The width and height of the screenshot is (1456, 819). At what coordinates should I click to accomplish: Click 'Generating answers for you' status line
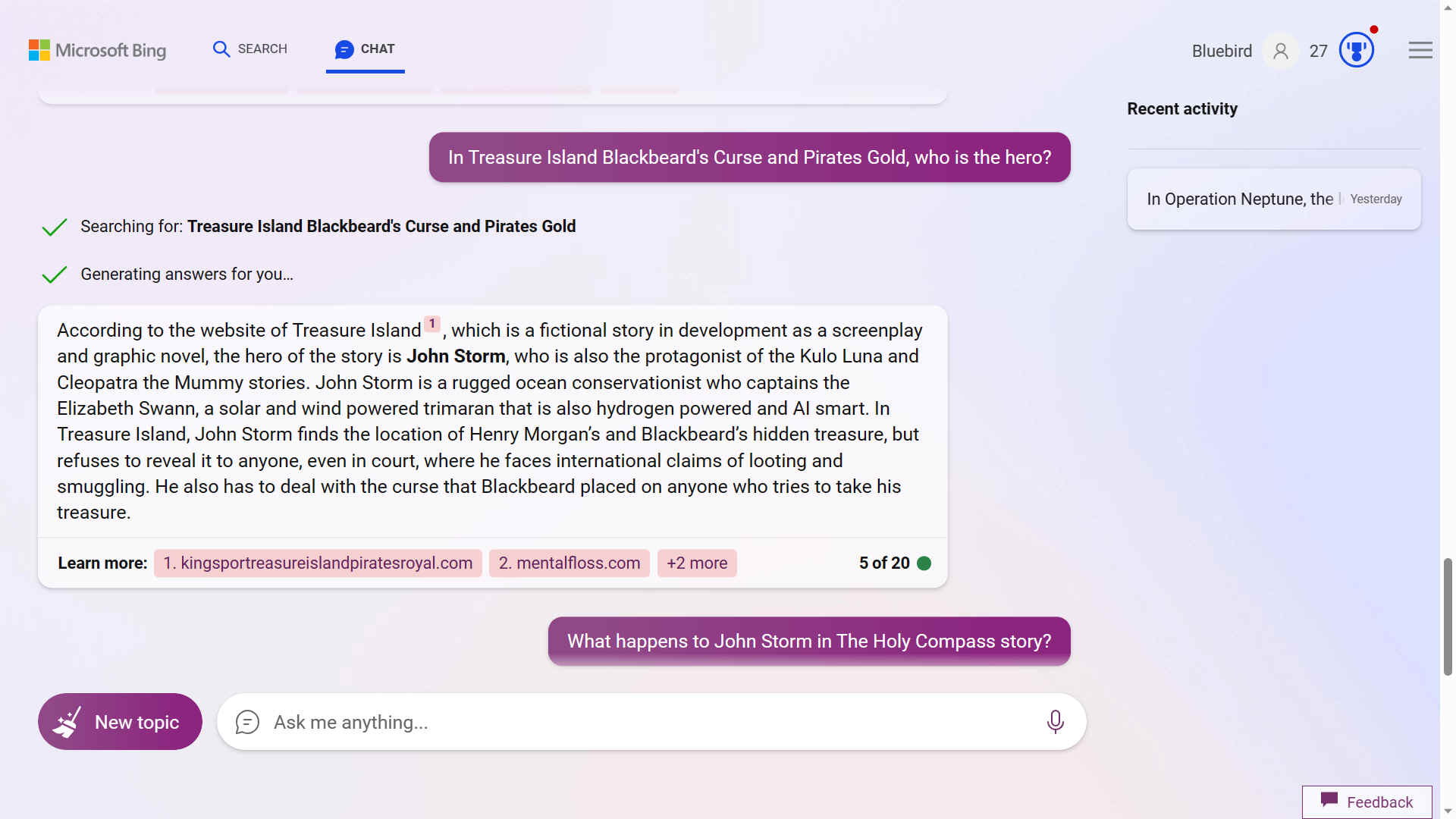[187, 274]
